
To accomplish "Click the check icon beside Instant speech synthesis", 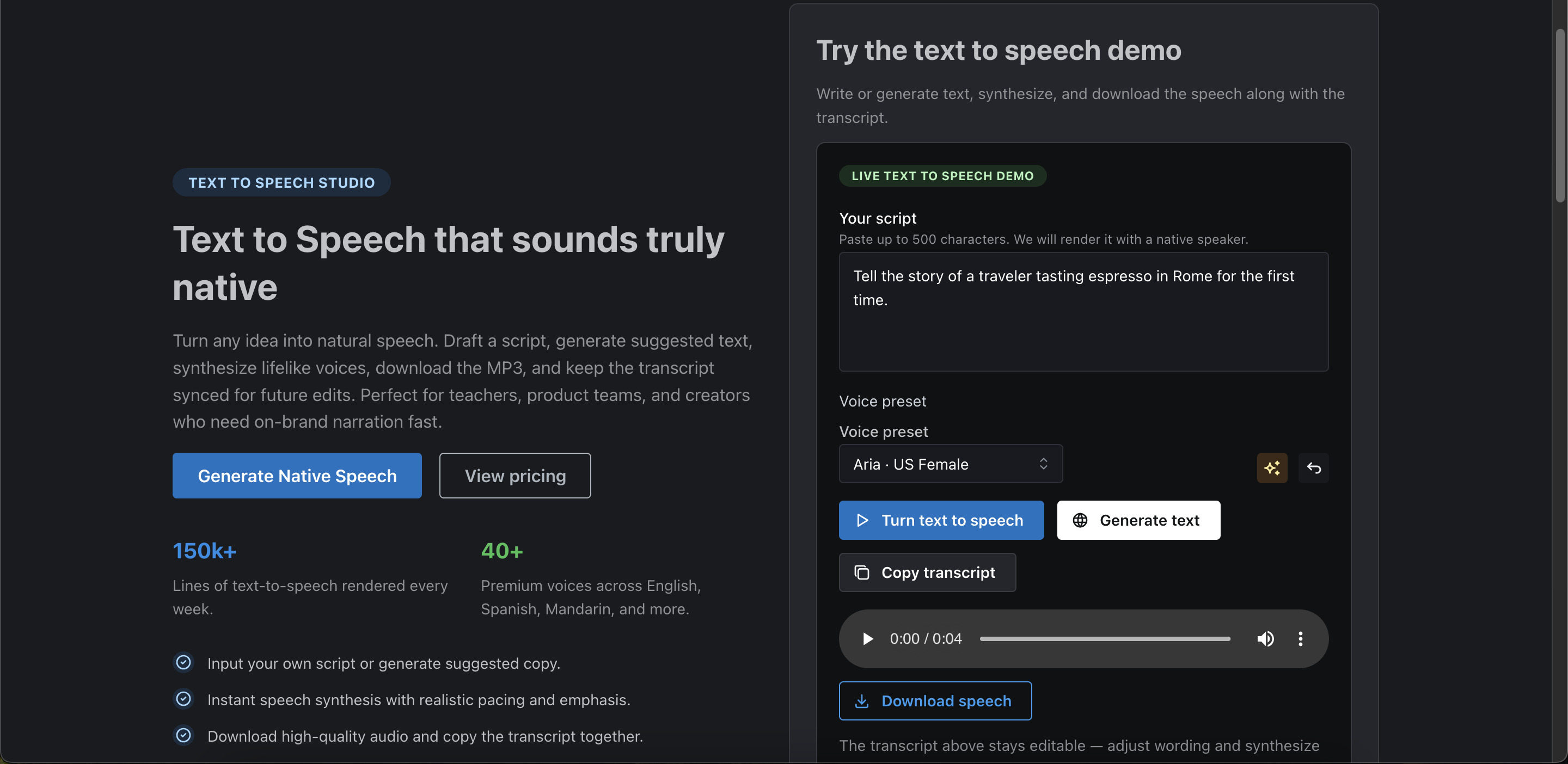I will click(x=183, y=699).
